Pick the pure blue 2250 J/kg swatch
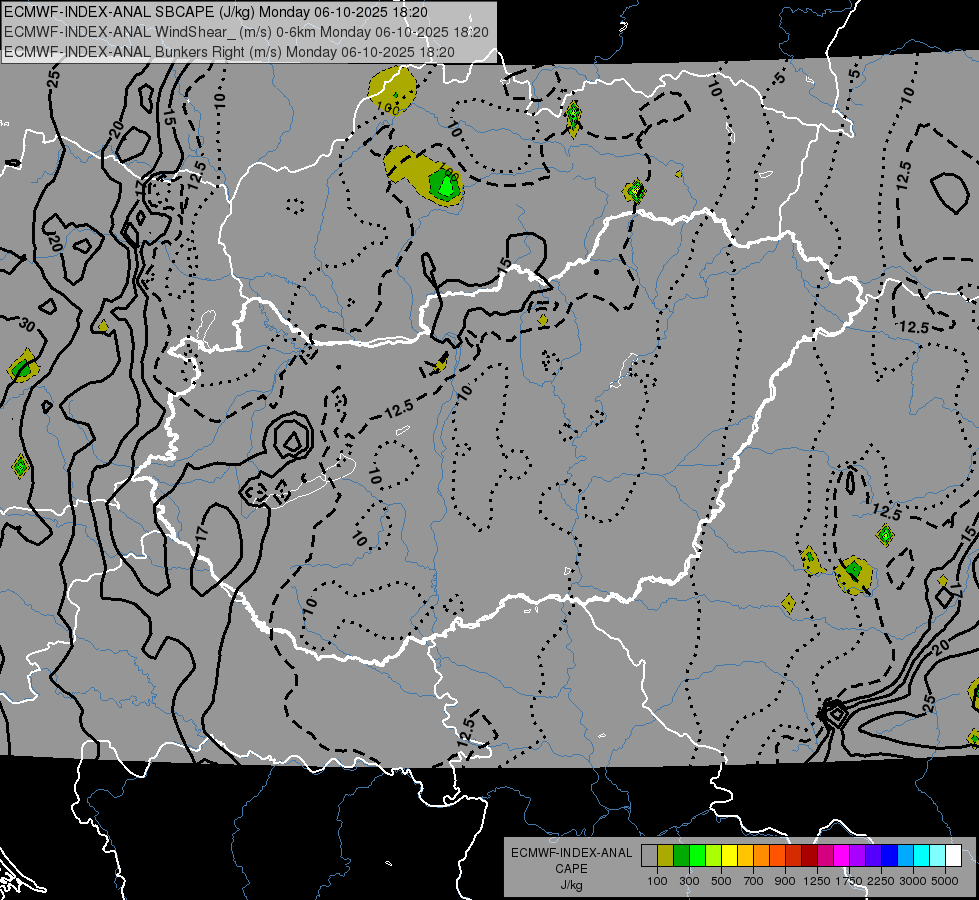Viewport: 979px width, 900px height. pos(890,856)
